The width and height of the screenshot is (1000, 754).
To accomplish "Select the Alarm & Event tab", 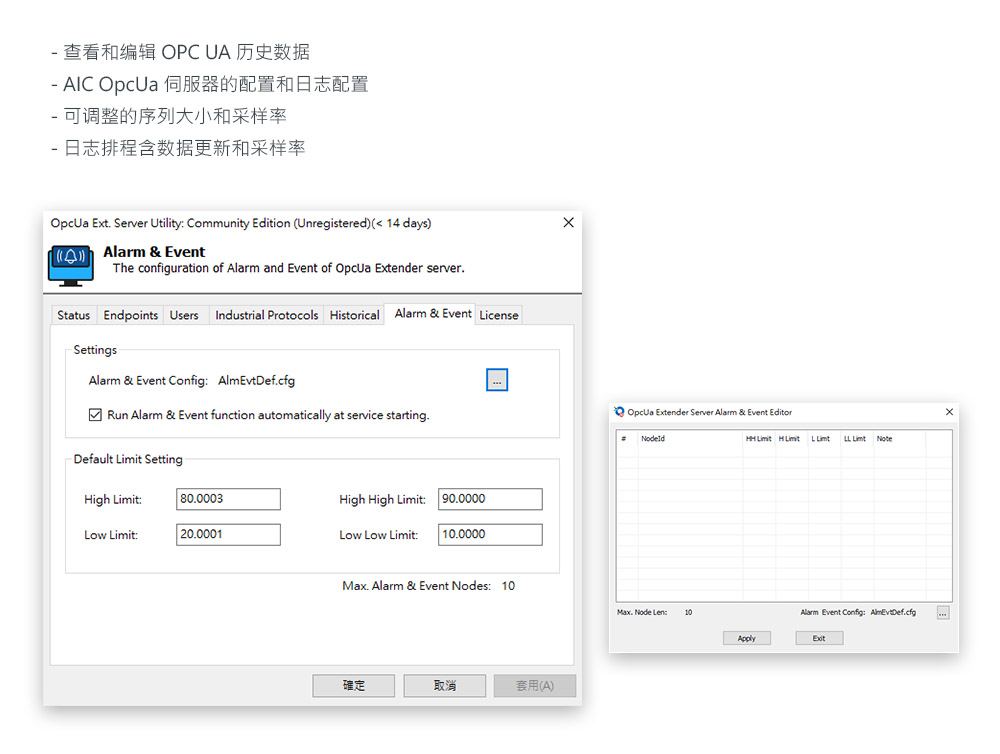I will 432,313.
